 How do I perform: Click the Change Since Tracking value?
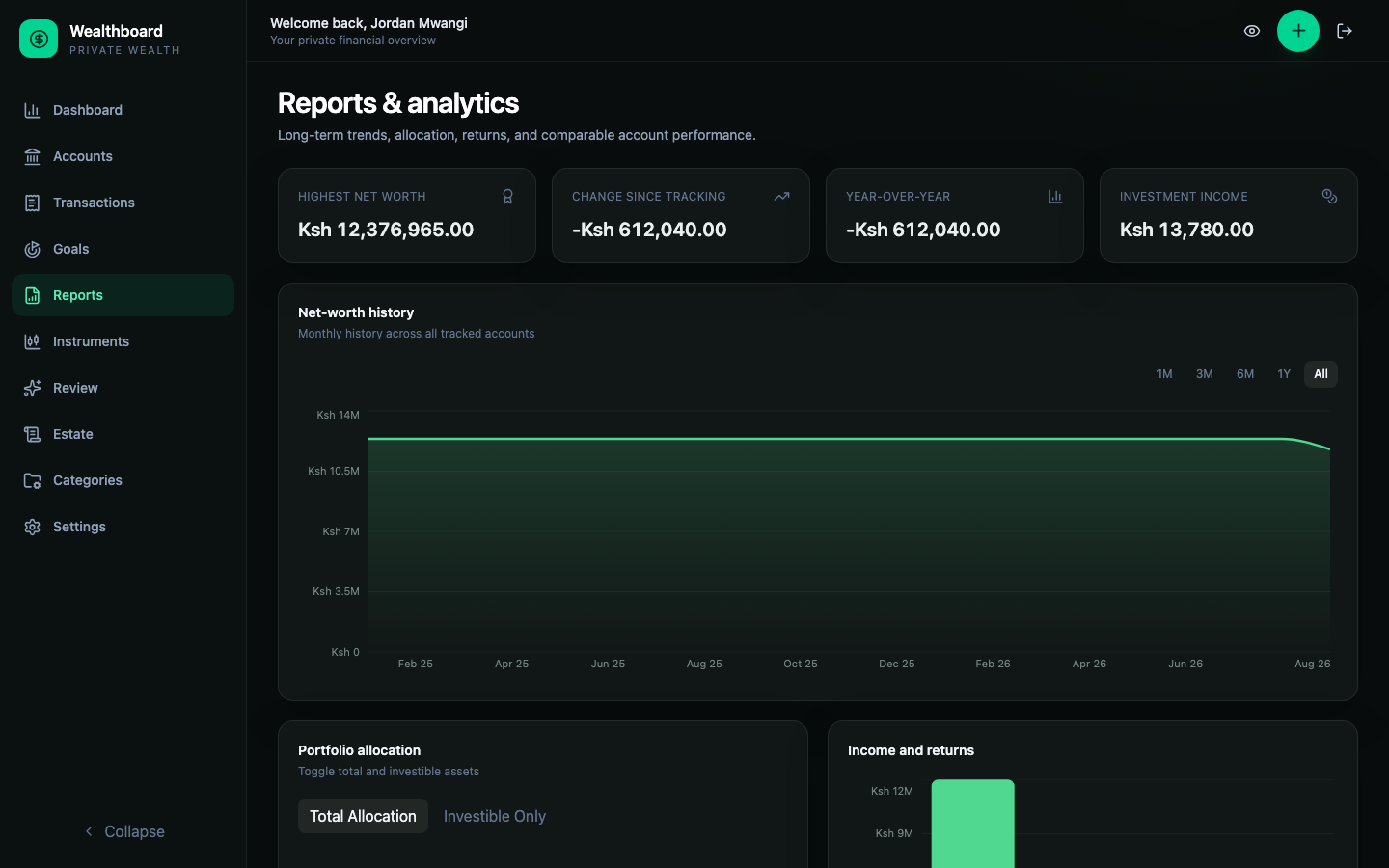tap(649, 230)
